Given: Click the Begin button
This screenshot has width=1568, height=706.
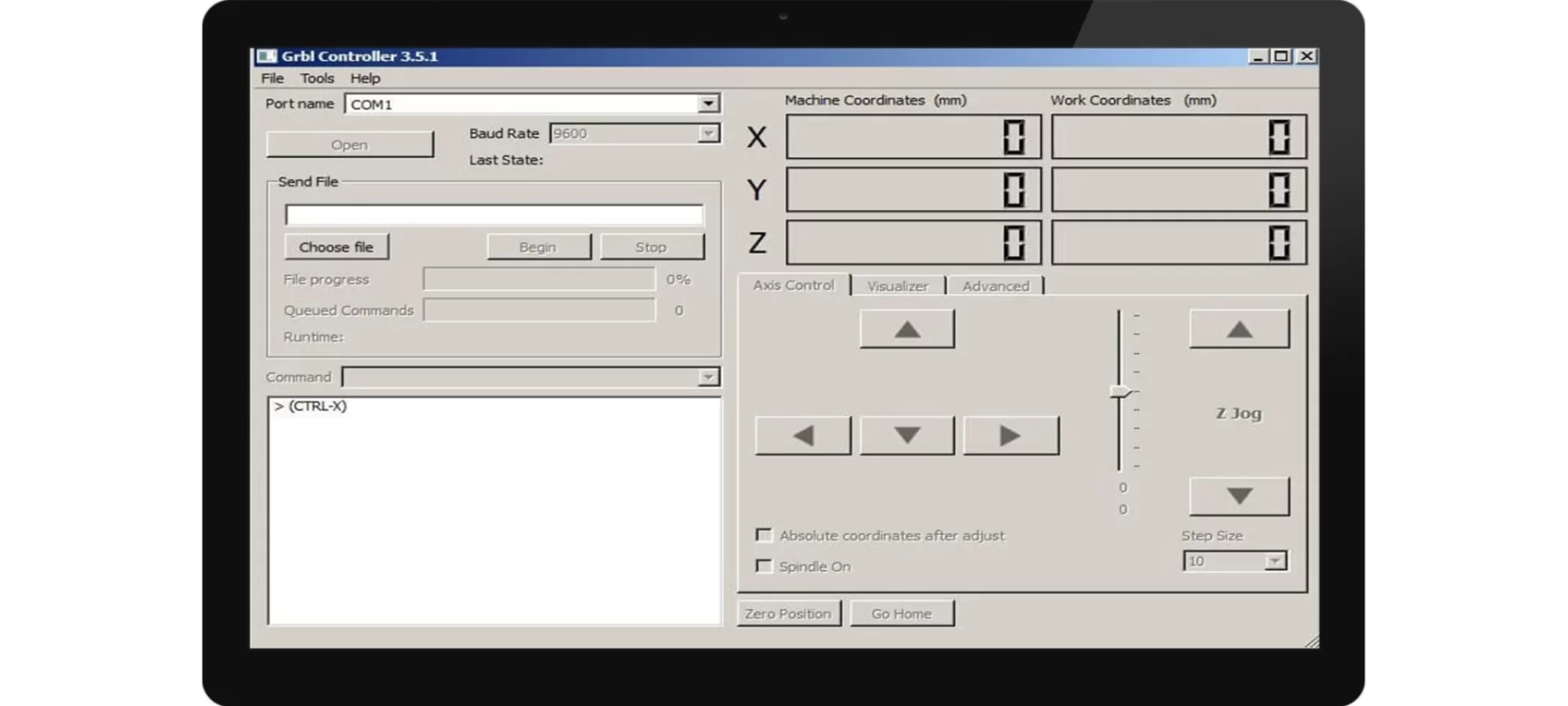Looking at the screenshot, I should click(x=538, y=247).
